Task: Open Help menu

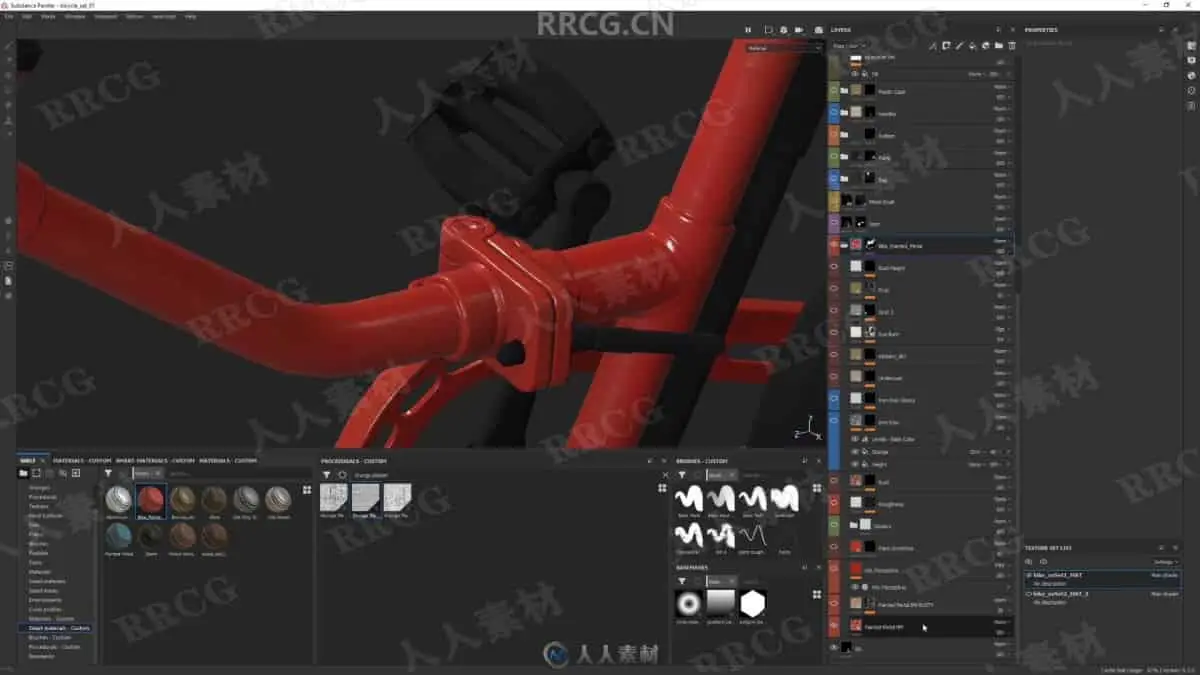Action: (x=191, y=17)
